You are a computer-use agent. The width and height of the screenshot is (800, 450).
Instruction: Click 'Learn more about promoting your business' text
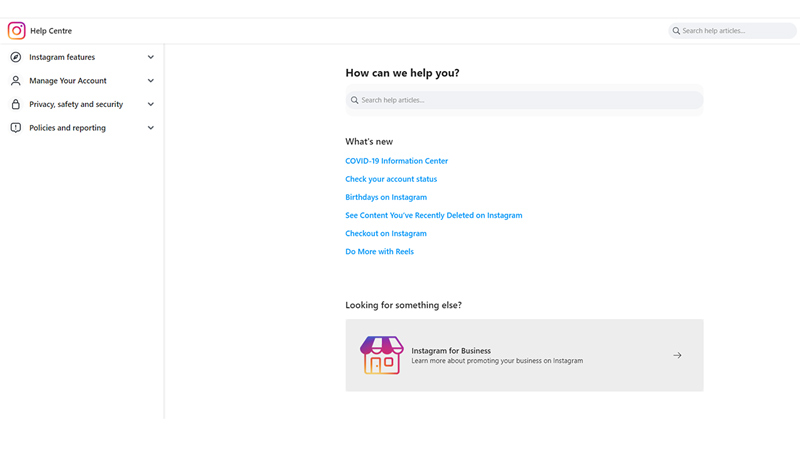coord(497,361)
